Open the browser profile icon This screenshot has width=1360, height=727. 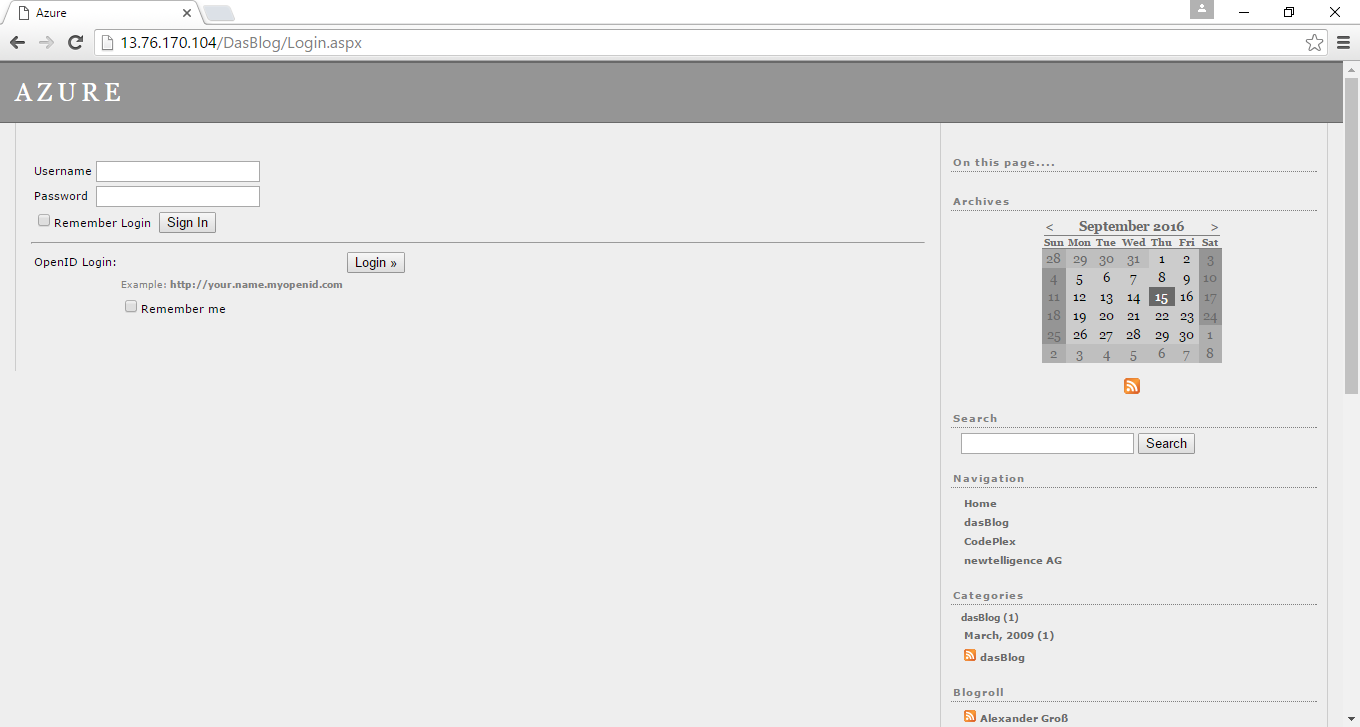[1201, 10]
